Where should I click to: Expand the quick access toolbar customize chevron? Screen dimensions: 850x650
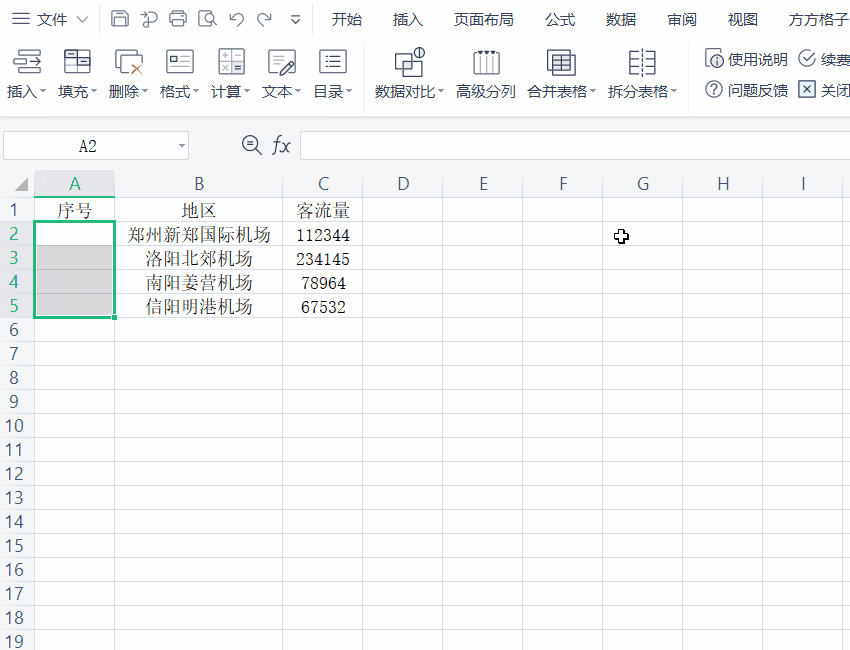(x=294, y=18)
